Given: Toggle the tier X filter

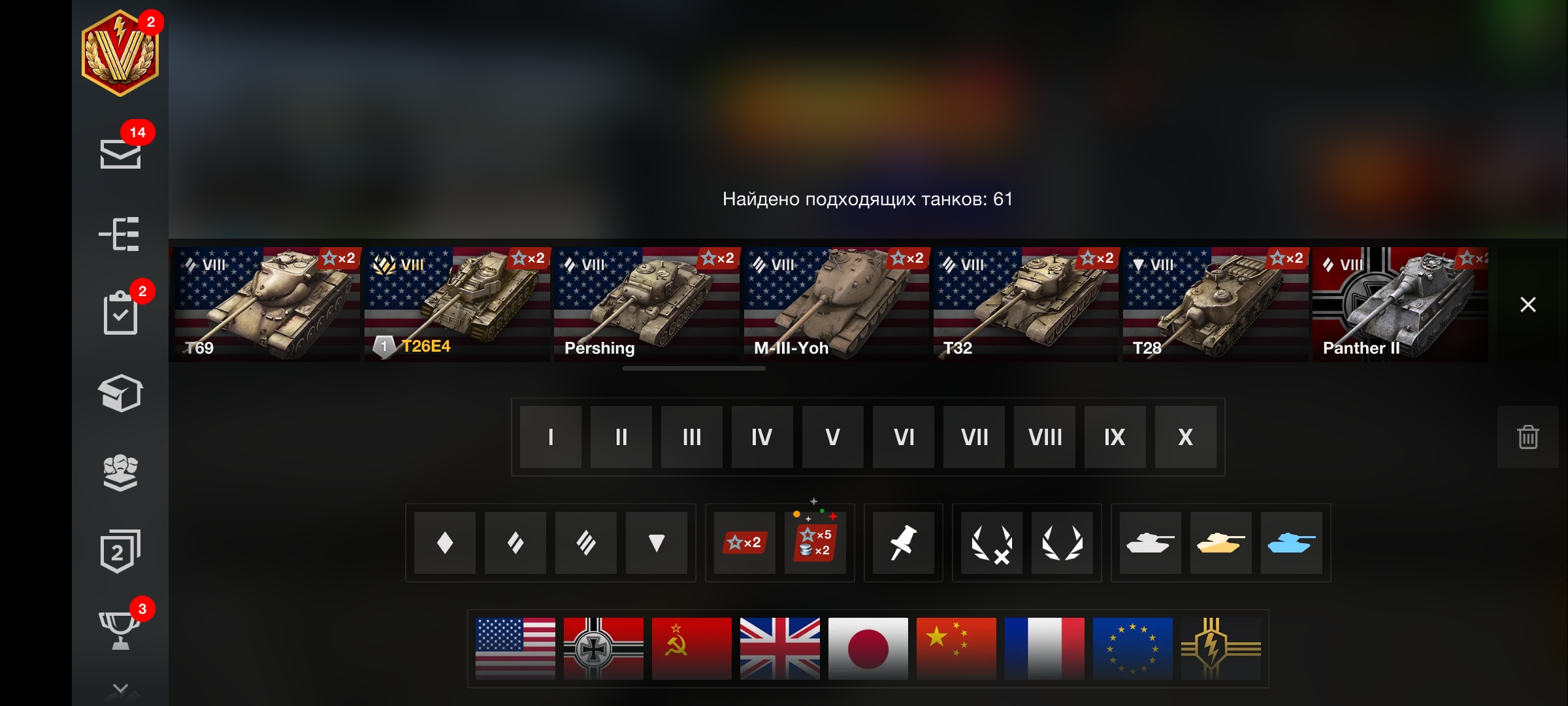Looking at the screenshot, I should pos(1186,437).
